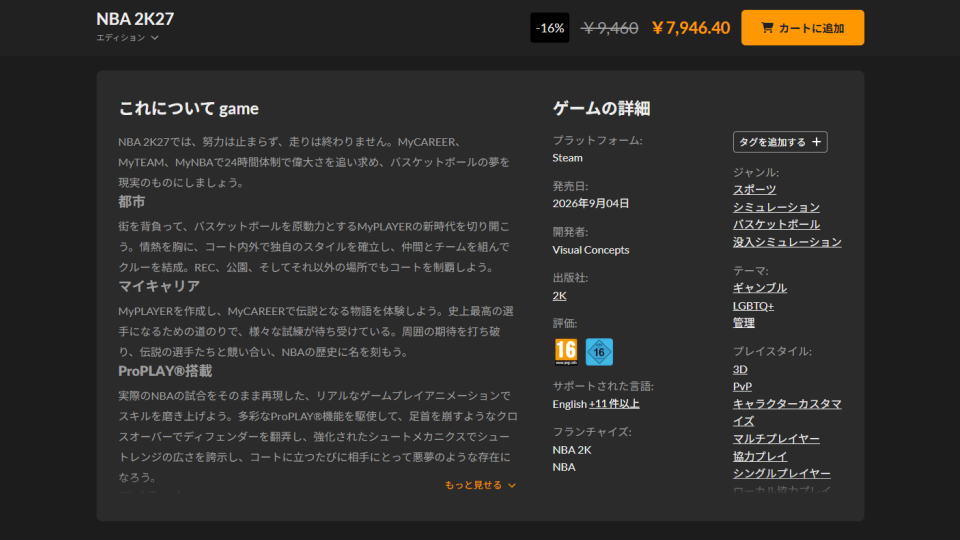Click the NBA 2K franchise entry
This screenshot has height=540, width=960.
click(572, 449)
